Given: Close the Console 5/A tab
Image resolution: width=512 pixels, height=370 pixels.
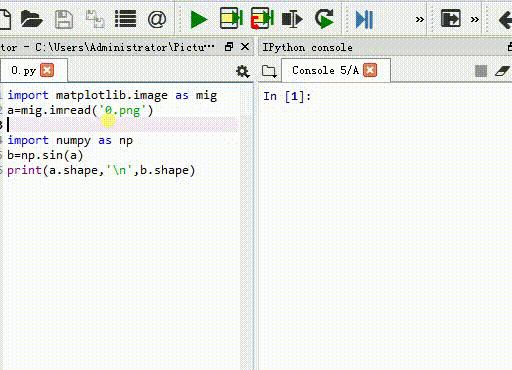Looking at the screenshot, I should pyautogui.click(x=370, y=70).
